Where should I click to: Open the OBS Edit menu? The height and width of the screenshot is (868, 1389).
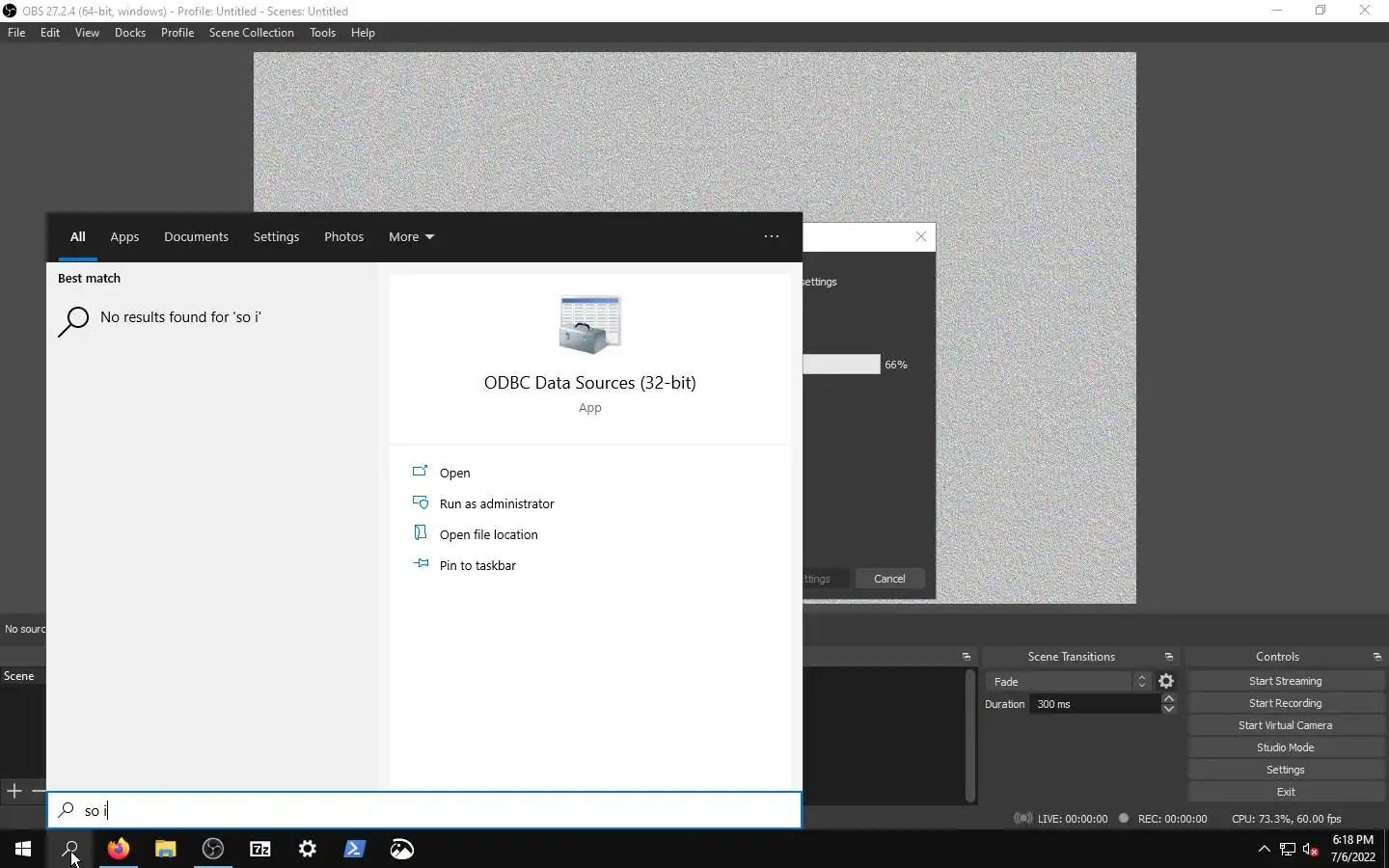(x=50, y=33)
